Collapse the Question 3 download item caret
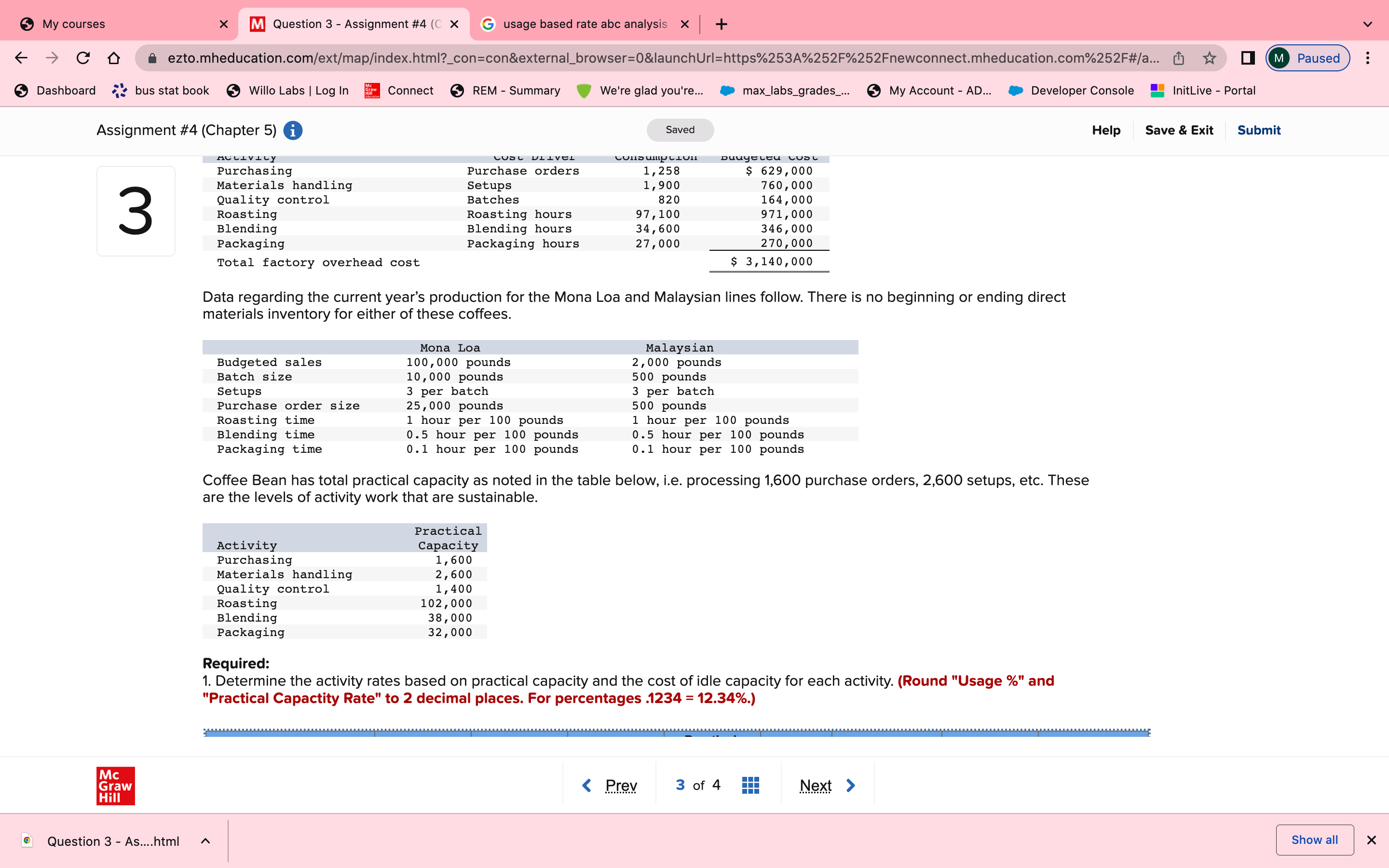The height and width of the screenshot is (868, 1389). click(x=205, y=841)
